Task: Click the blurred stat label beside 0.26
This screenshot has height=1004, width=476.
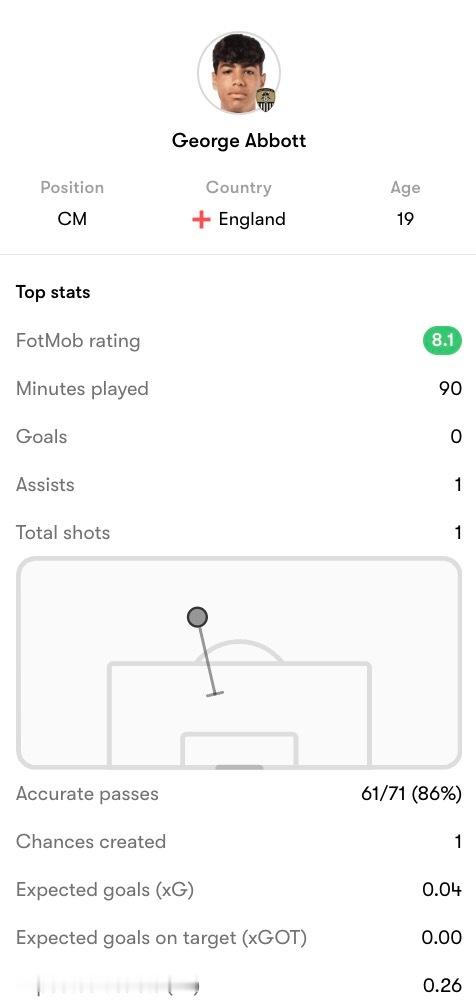Action: tap(117, 985)
